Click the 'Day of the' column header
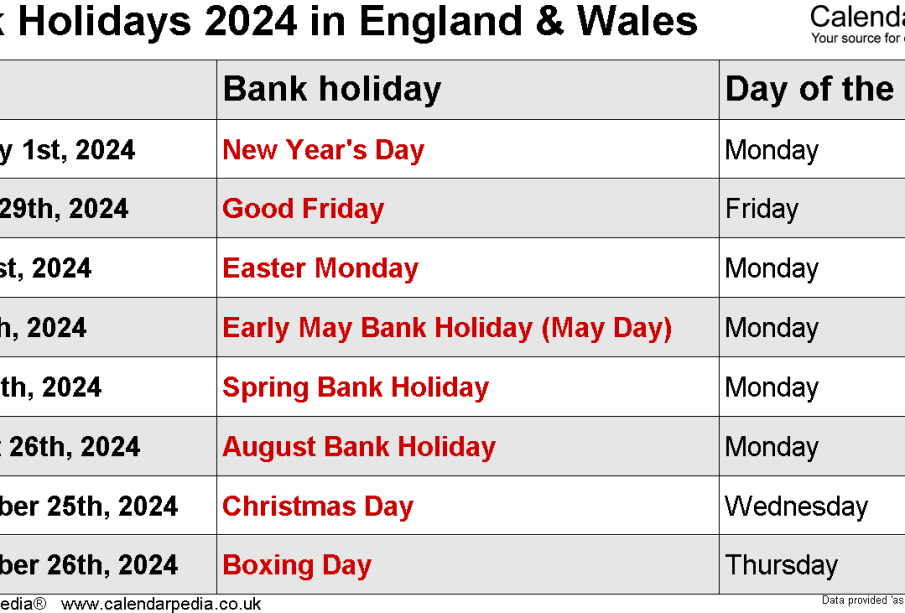 pos(809,90)
